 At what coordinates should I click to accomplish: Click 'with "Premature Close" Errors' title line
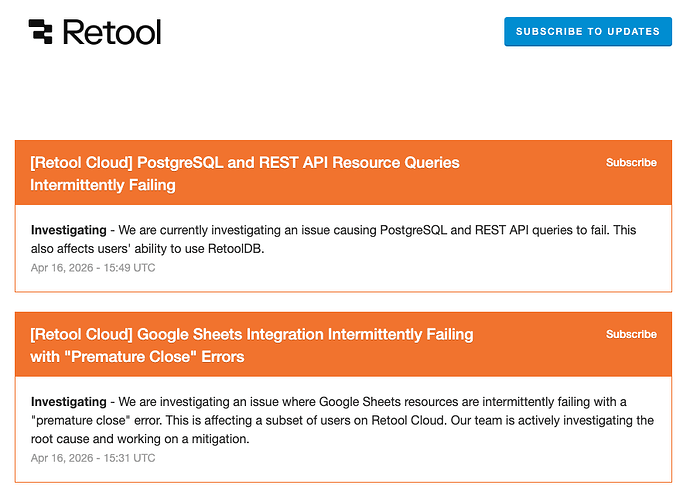coord(137,357)
